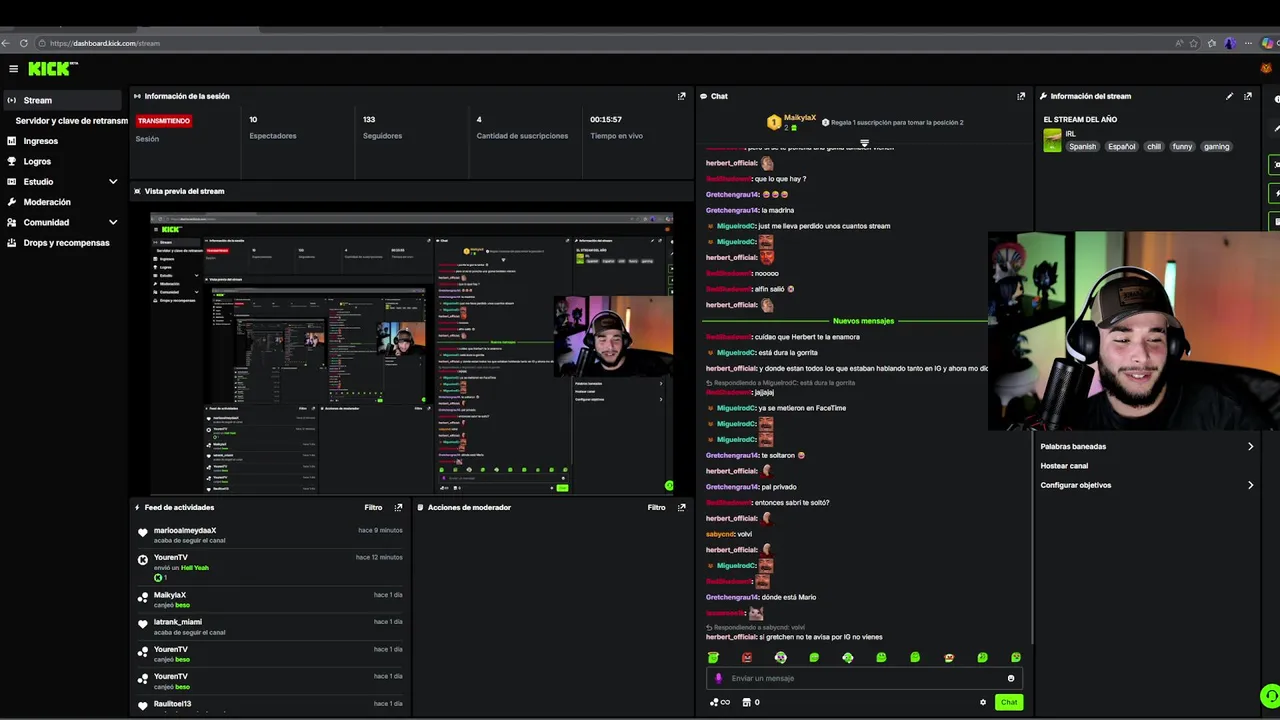Open the browser settings three-dots menu
Screen dimensions: 1280x720
click(x=1249, y=43)
